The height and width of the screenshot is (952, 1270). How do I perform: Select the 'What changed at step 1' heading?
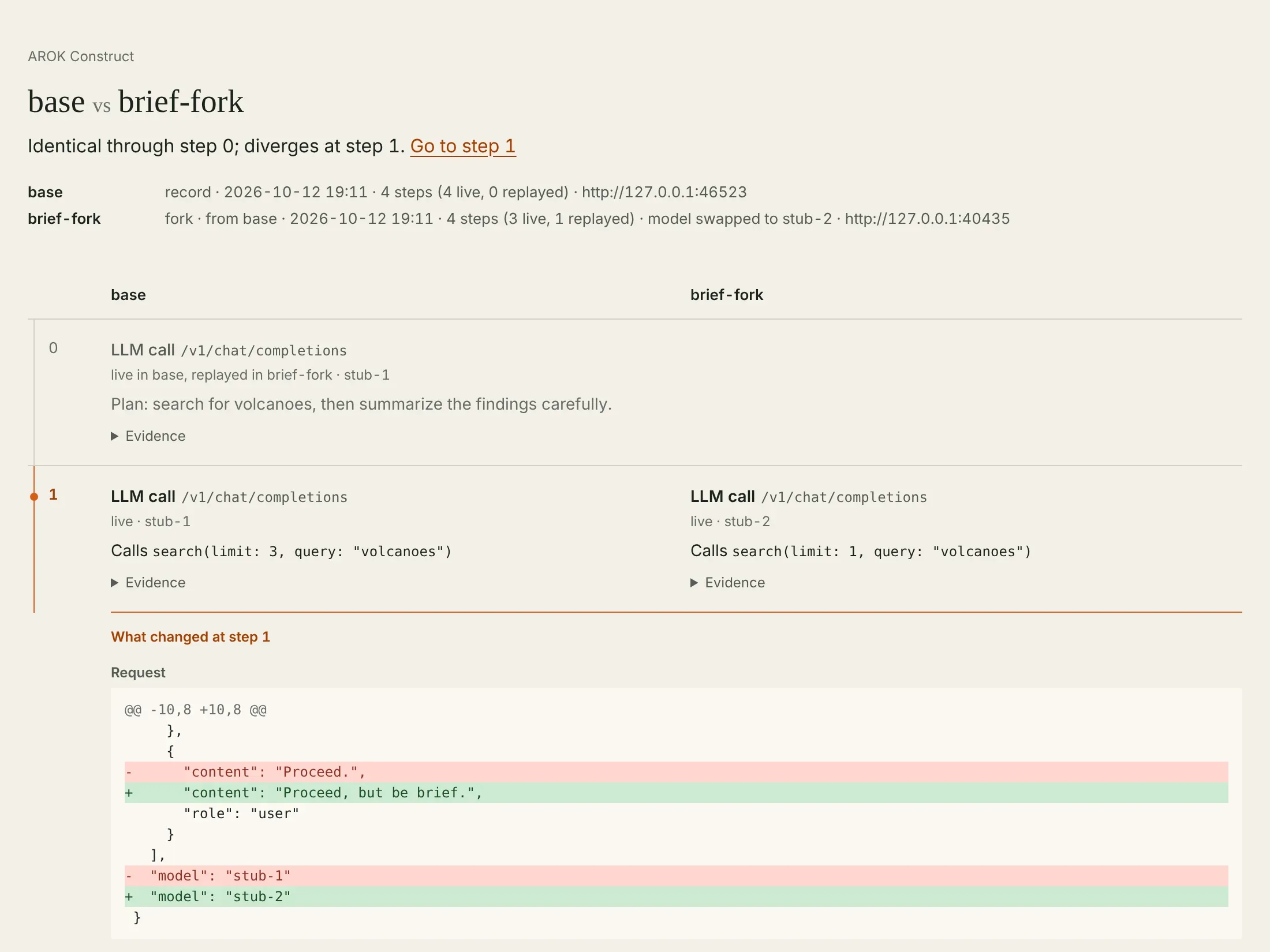pyautogui.click(x=190, y=637)
